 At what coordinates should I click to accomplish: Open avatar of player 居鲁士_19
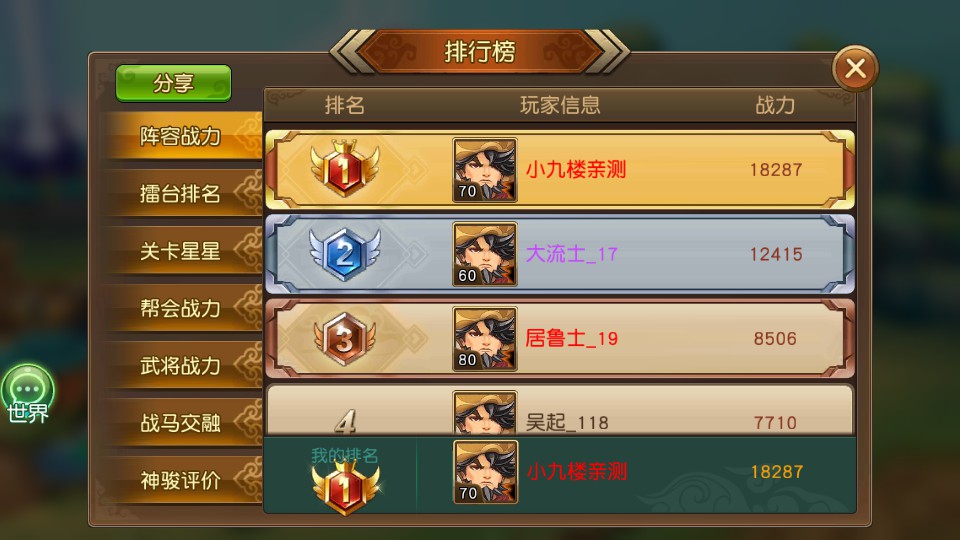tap(485, 339)
